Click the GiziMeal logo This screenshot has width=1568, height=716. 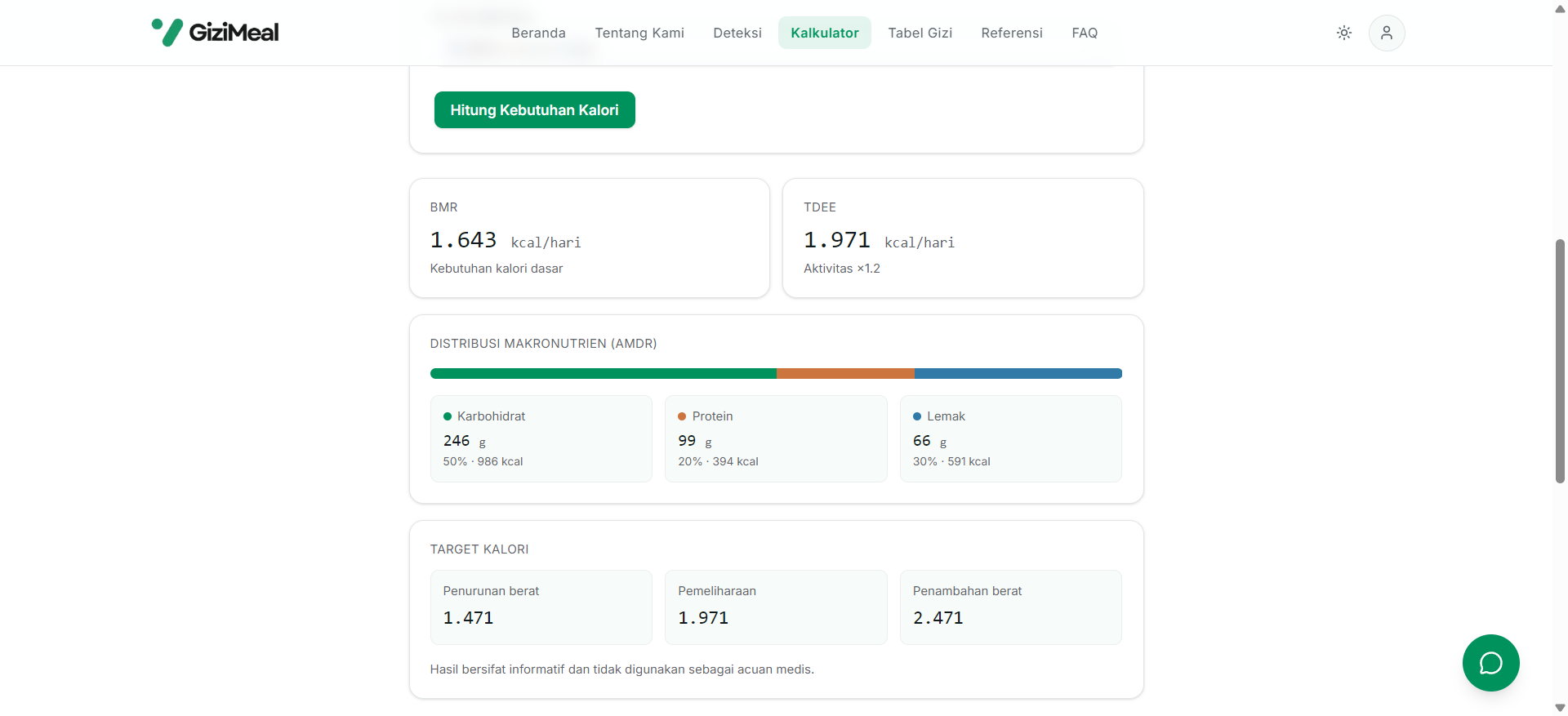point(216,33)
